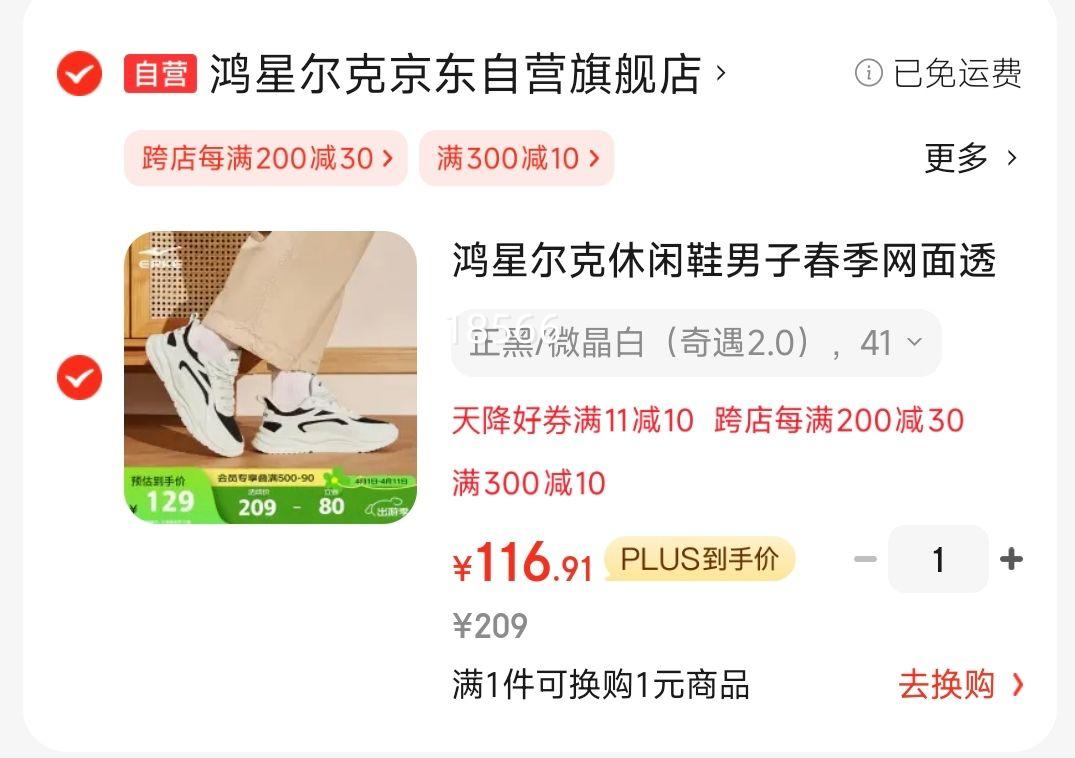Image resolution: width=1075 pixels, height=758 pixels.
Task: Click the dropdown chevron after size 41
Action: click(x=914, y=341)
